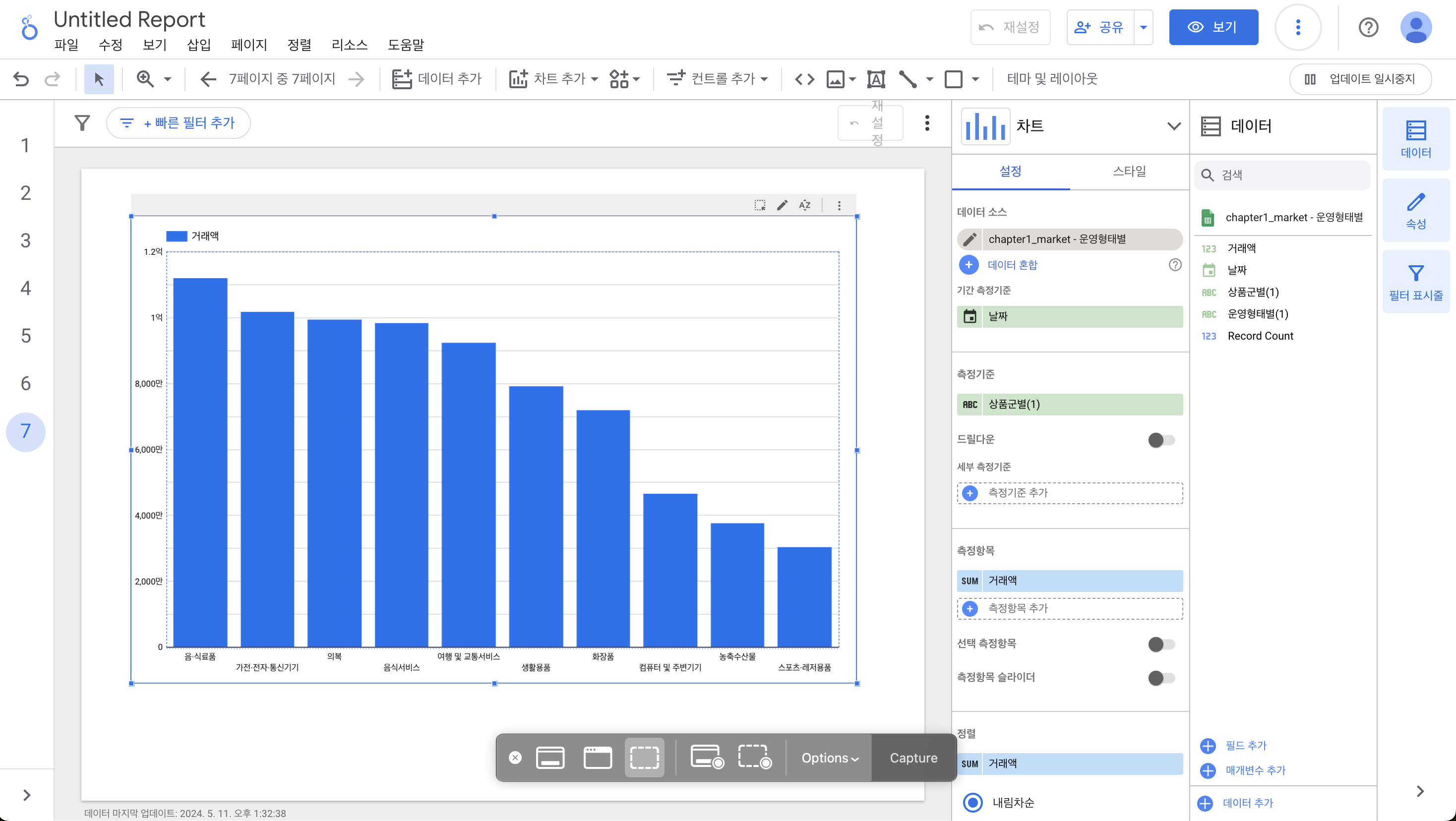The image size is (1456, 821).
Task: Open the 삽입 menu
Action: 198,45
